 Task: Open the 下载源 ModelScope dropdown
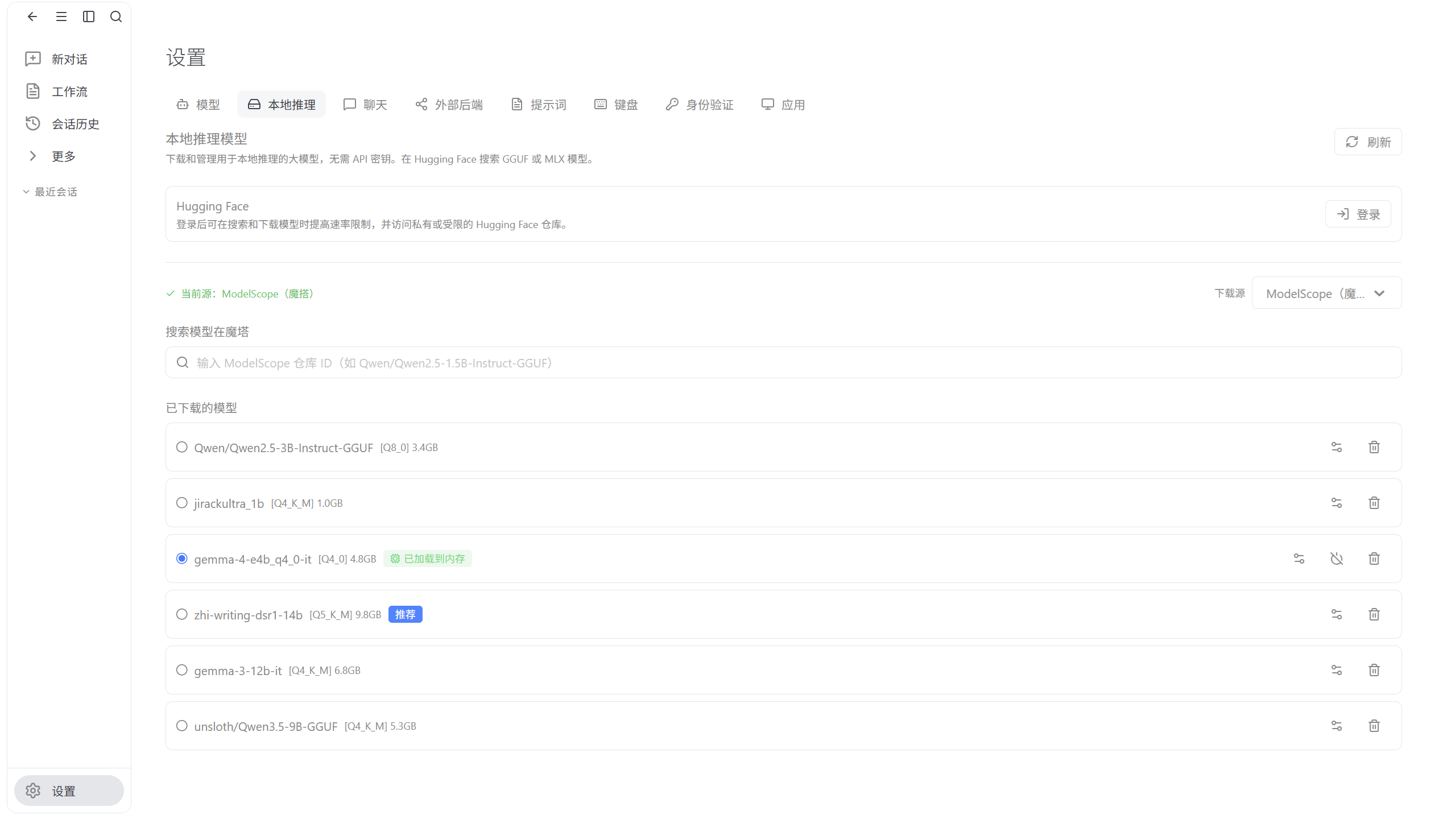coord(1326,293)
